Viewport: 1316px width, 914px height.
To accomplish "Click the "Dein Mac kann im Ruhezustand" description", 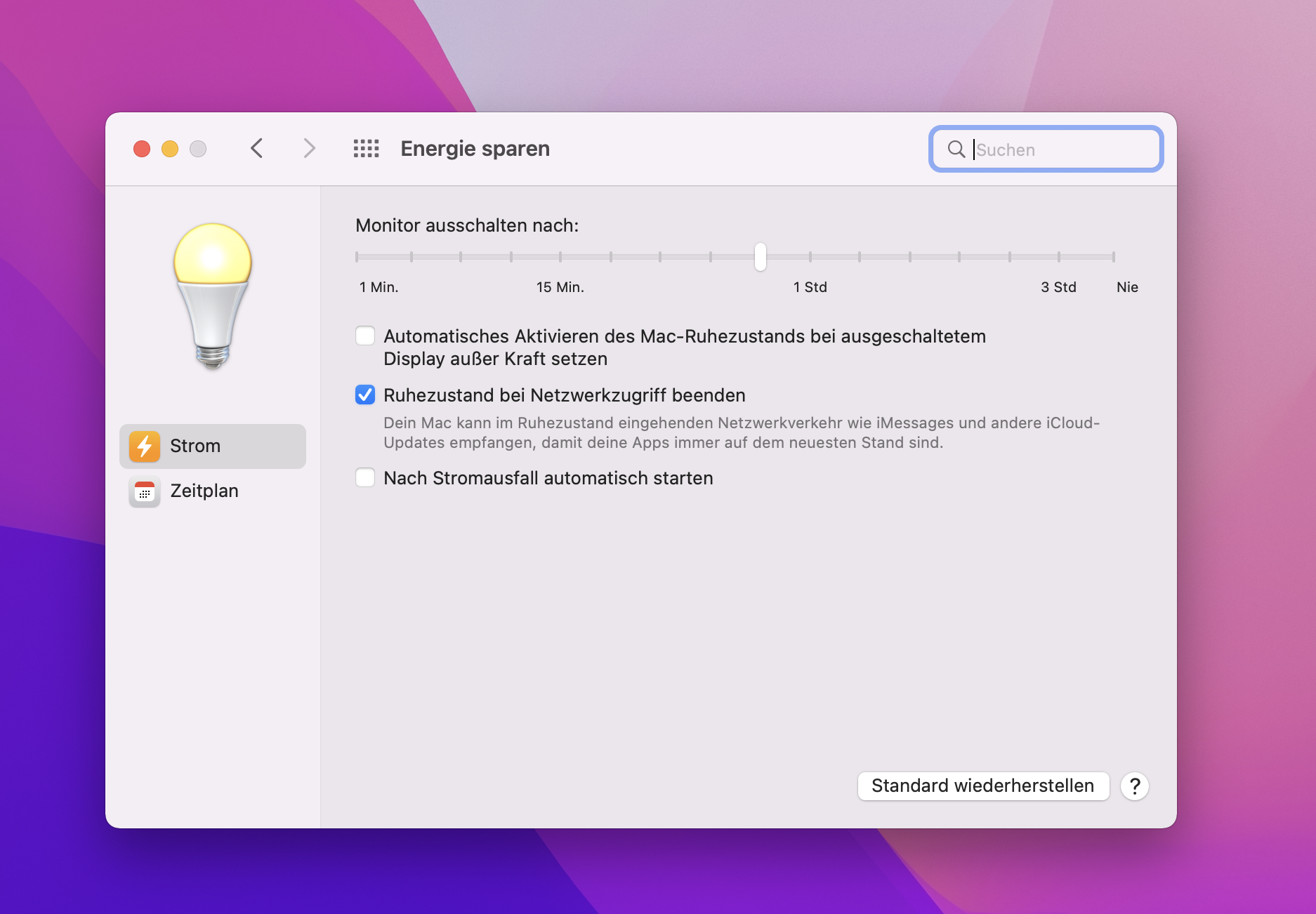I will point(742,432).
